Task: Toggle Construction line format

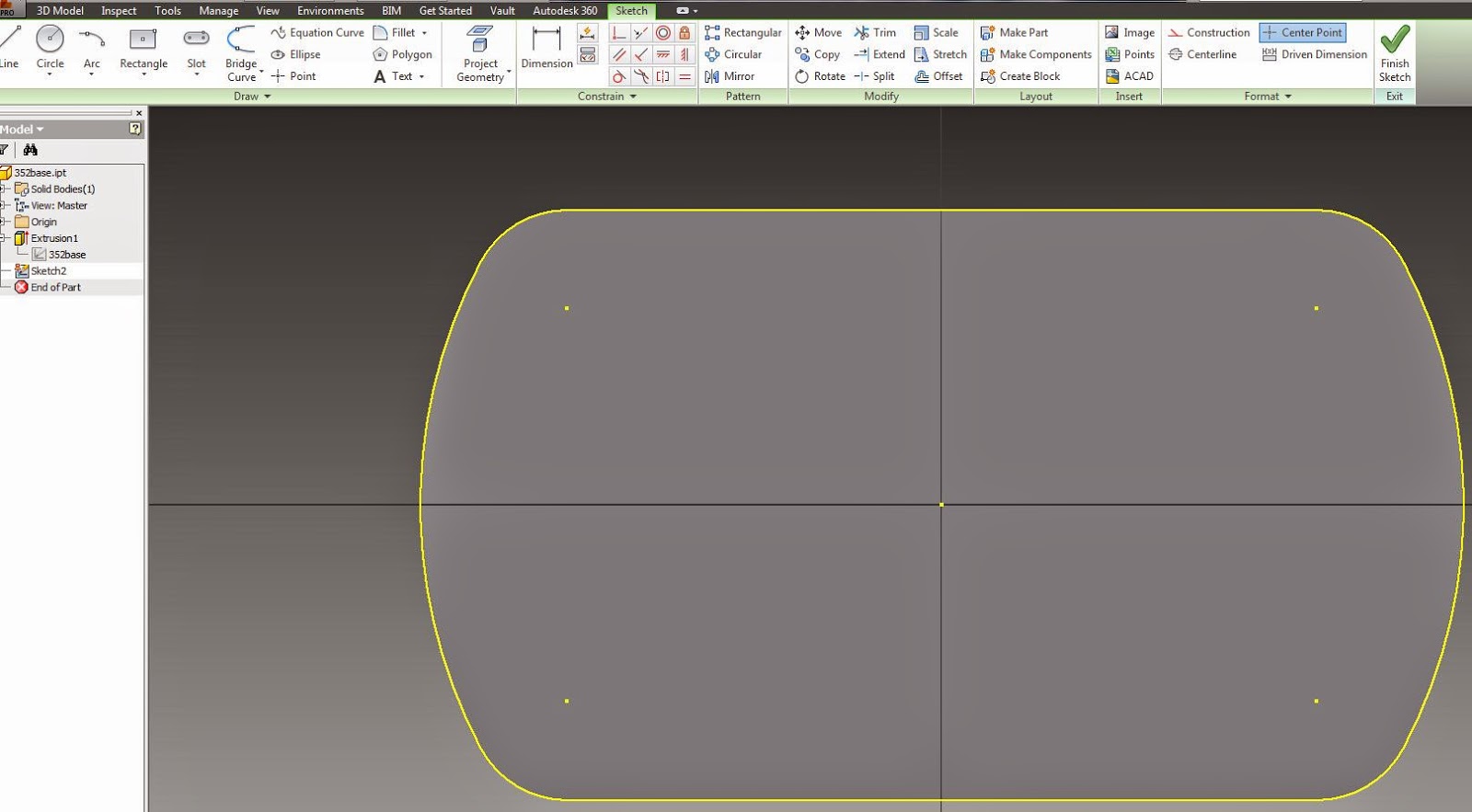Action: pos(1209,32)
